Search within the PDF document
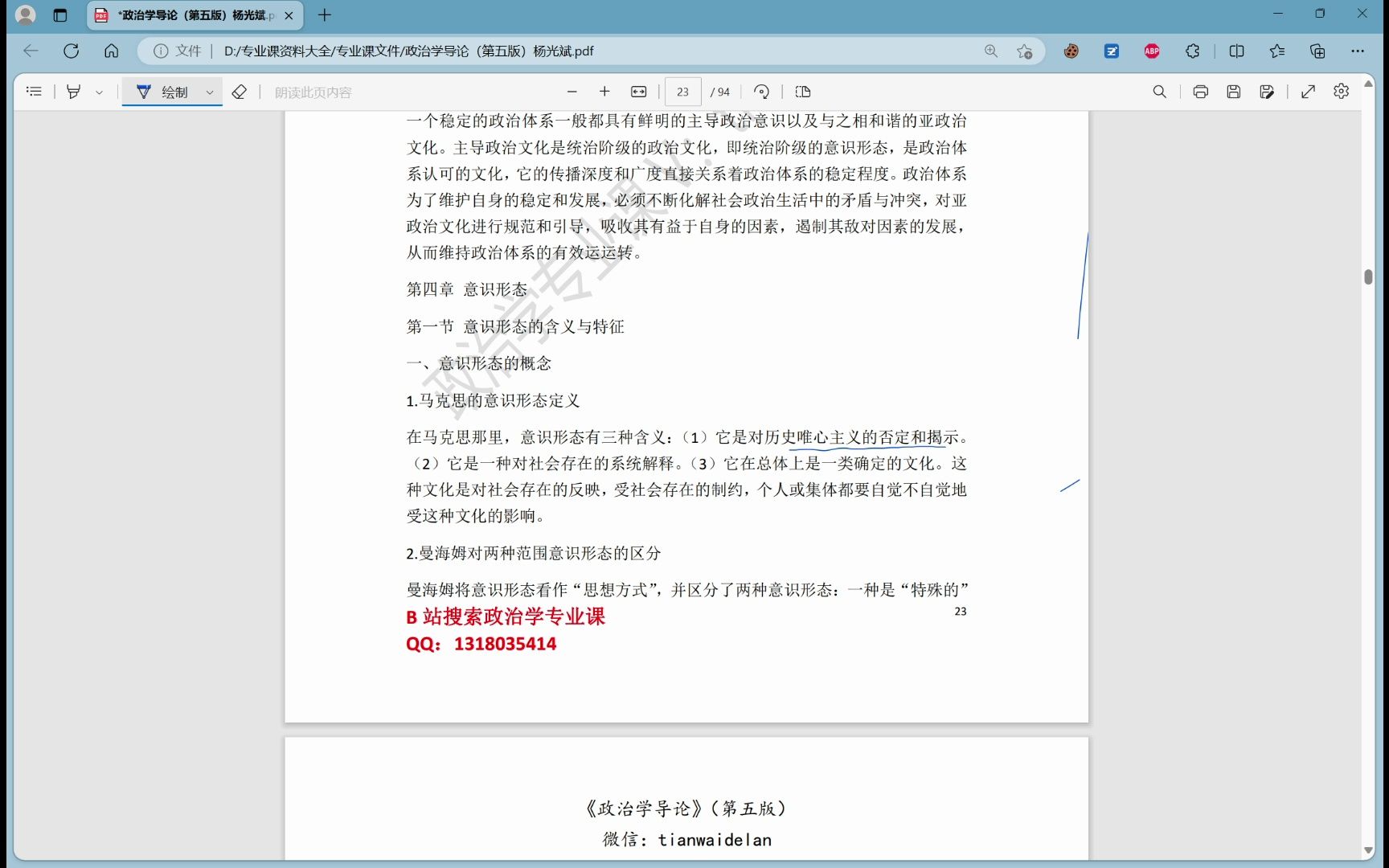Image resolution: width=1389 pixels, height=868 pixels. pyautogui.click(x=1159, y=92)
